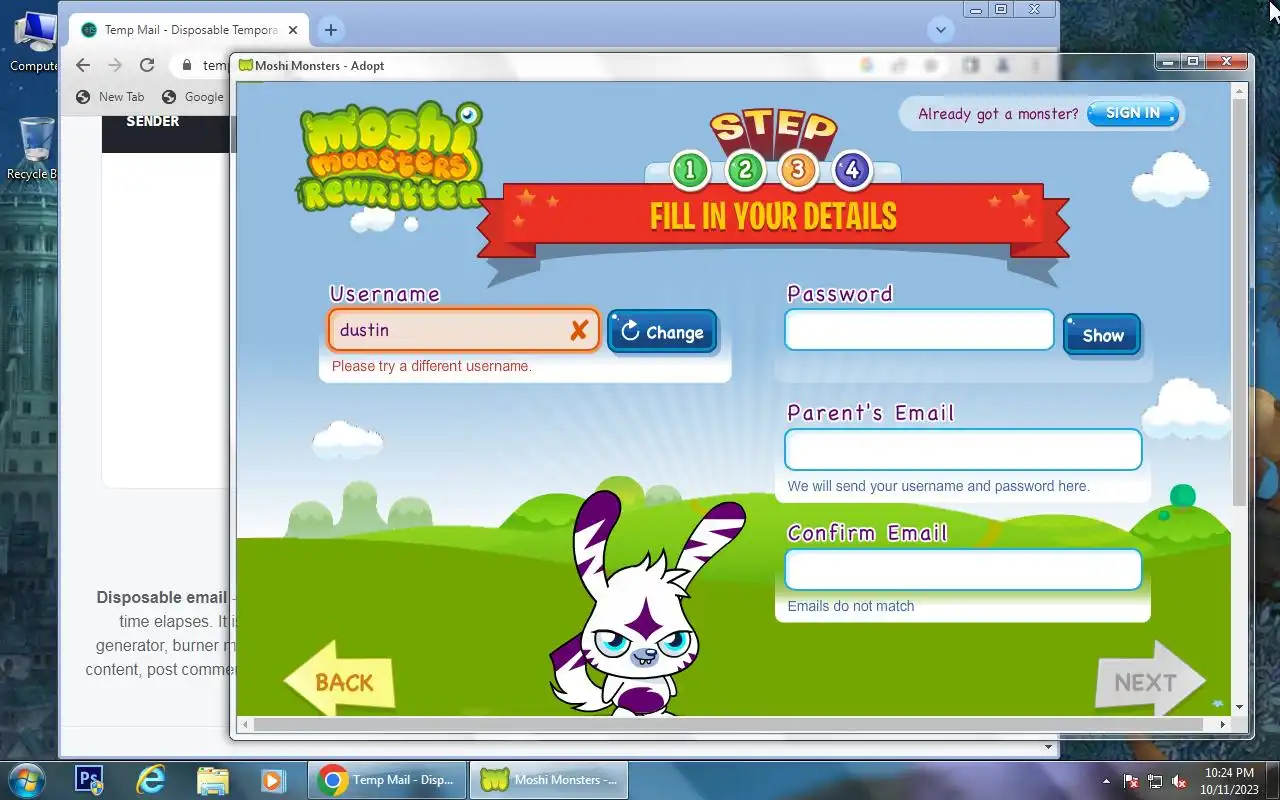Open a new Chrome tab with plus
Image resolution: width=1280 pixels, height=800 pixels.
[331, 30]
